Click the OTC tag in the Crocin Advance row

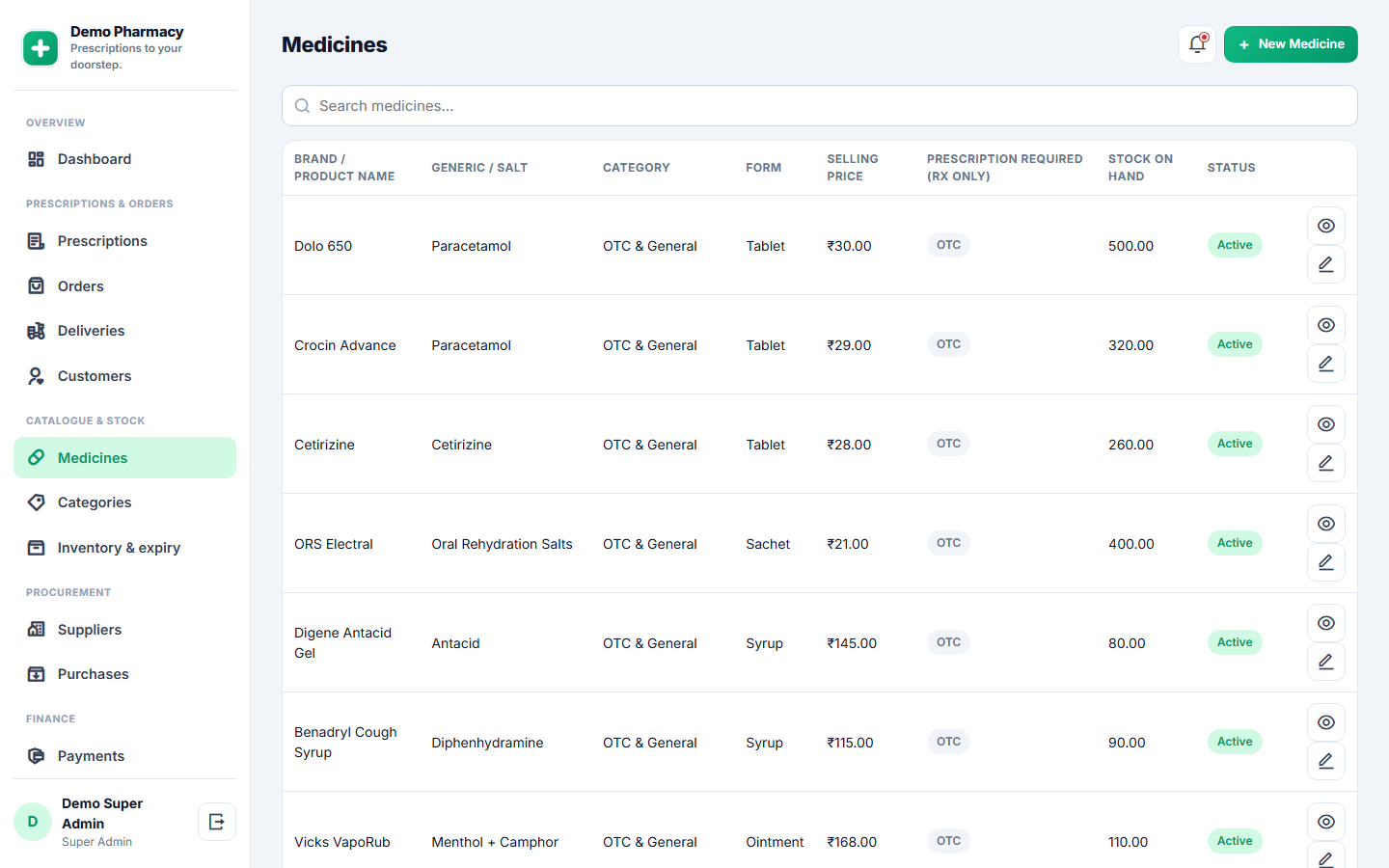tap(948, 344)
